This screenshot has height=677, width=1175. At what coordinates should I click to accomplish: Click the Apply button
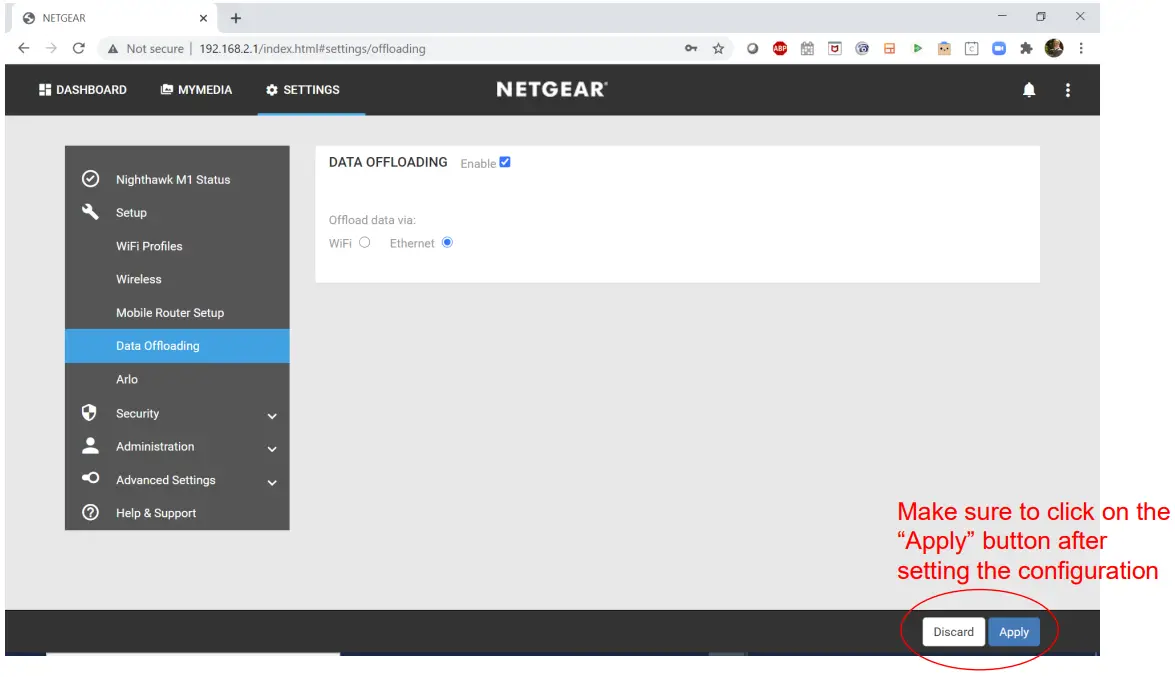click(1013, 631)
